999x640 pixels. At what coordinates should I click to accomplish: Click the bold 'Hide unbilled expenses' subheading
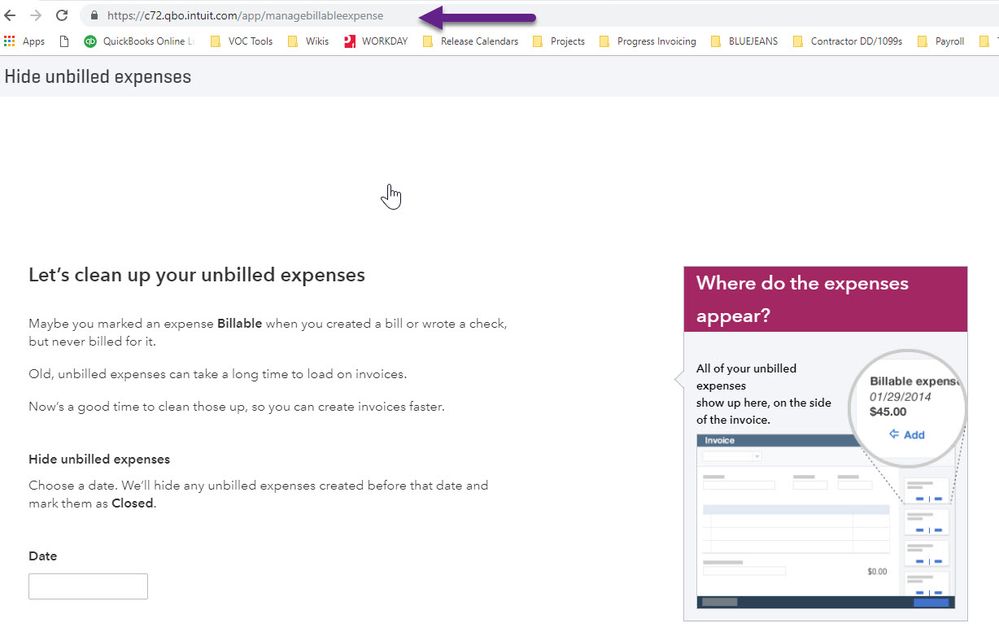[99, 459]
